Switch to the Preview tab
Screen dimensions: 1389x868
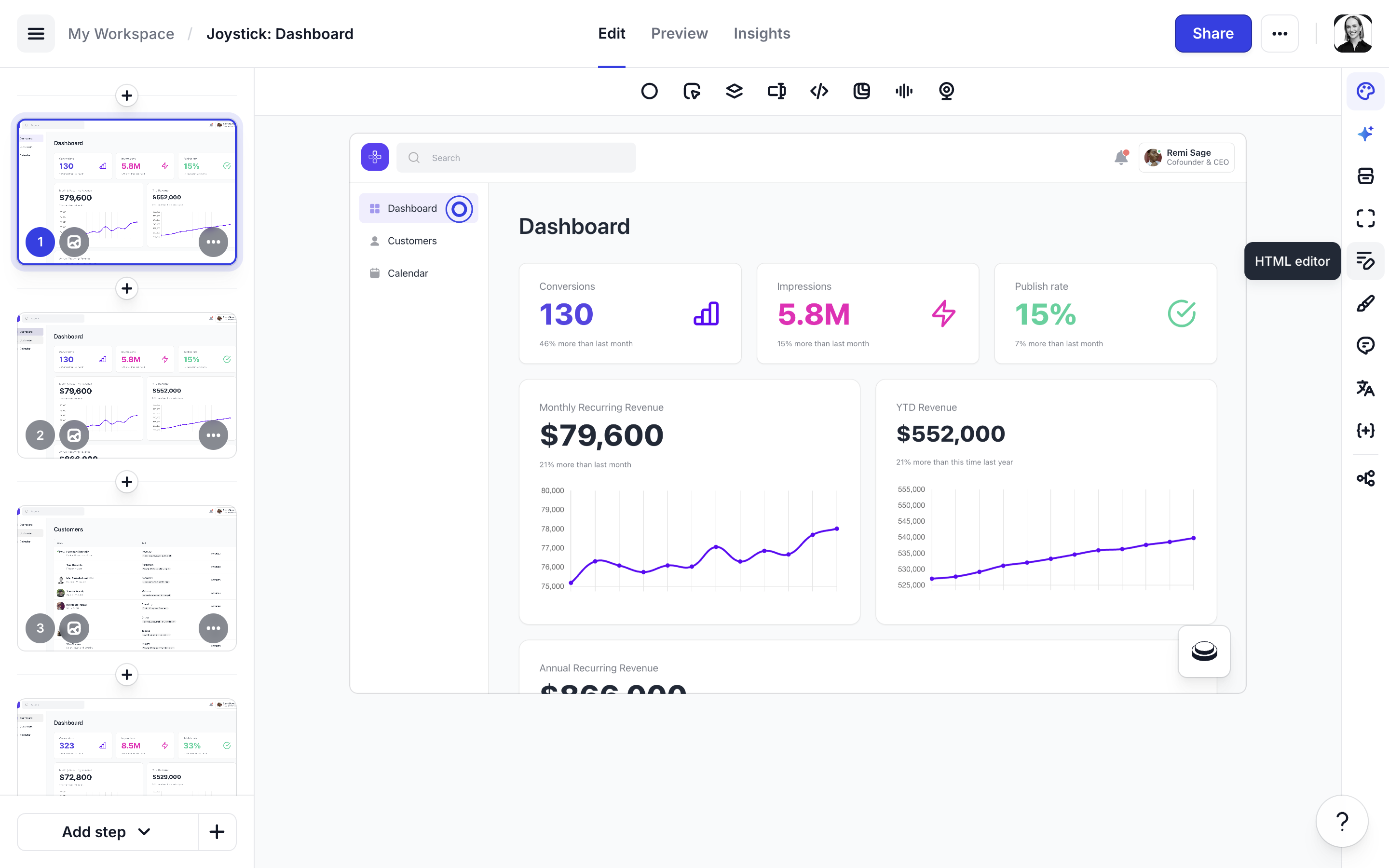click(679, 34)
